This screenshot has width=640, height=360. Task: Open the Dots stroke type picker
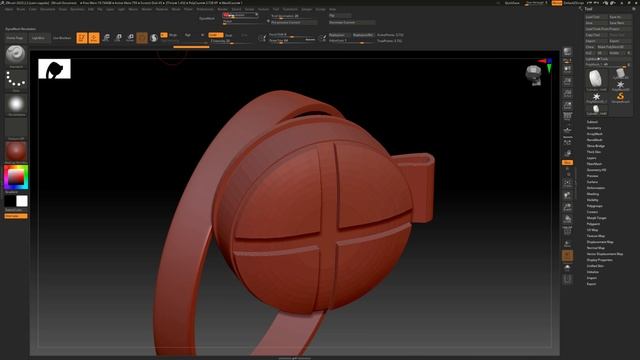coord(16,80)
